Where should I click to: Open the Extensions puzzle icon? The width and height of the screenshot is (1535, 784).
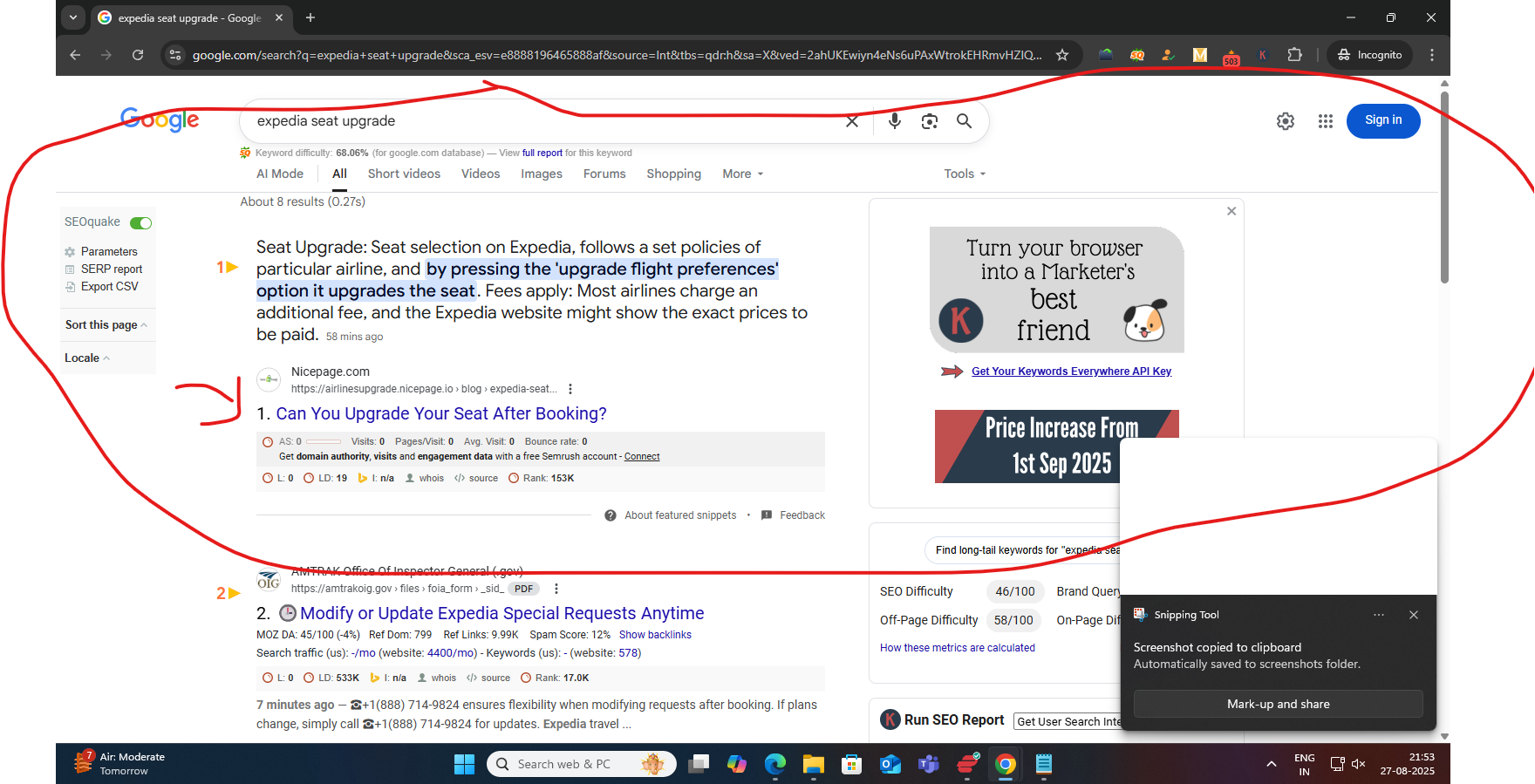coord(1294,55)
